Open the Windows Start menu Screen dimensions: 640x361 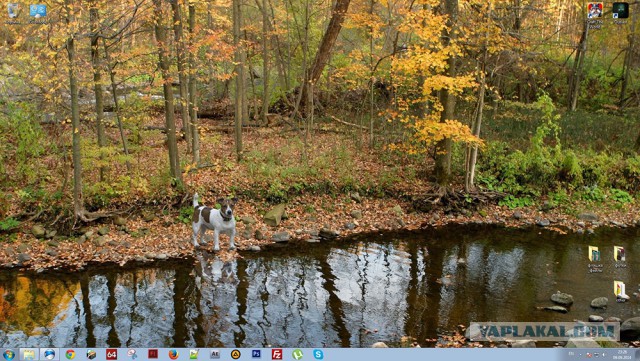pos(8,354)
